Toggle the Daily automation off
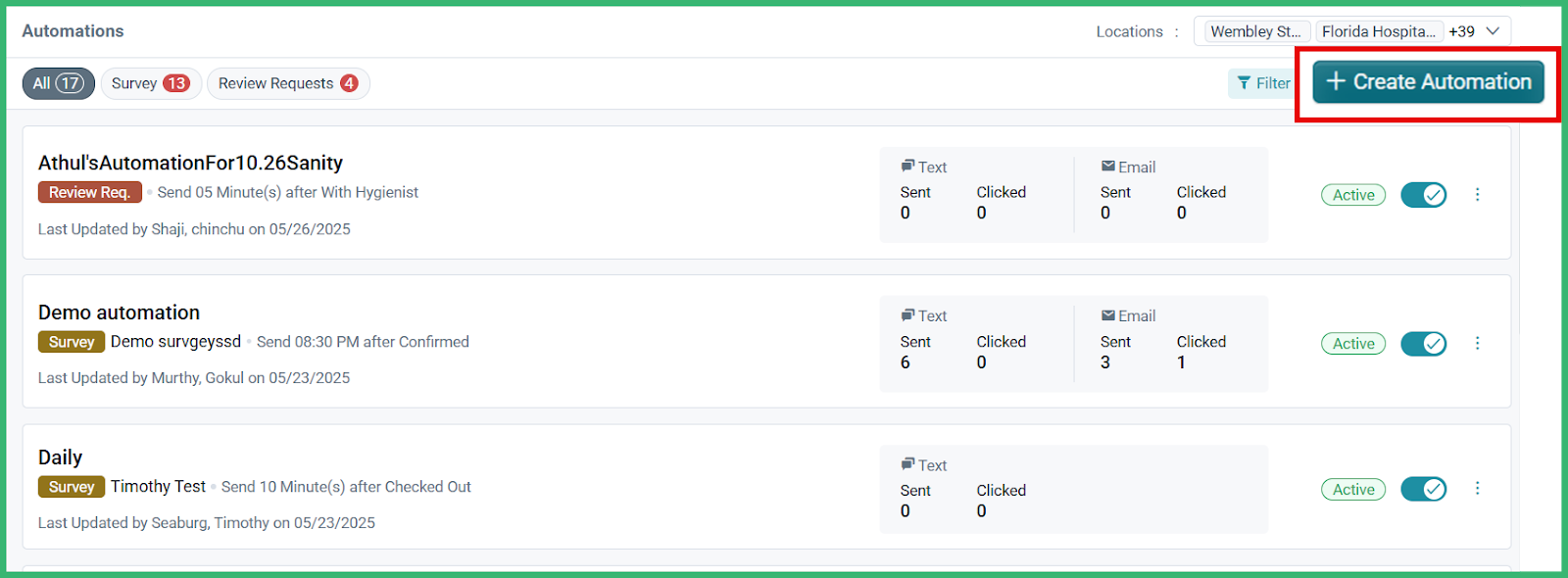This screenshot has width=1568, height=578. (1423, 489)
